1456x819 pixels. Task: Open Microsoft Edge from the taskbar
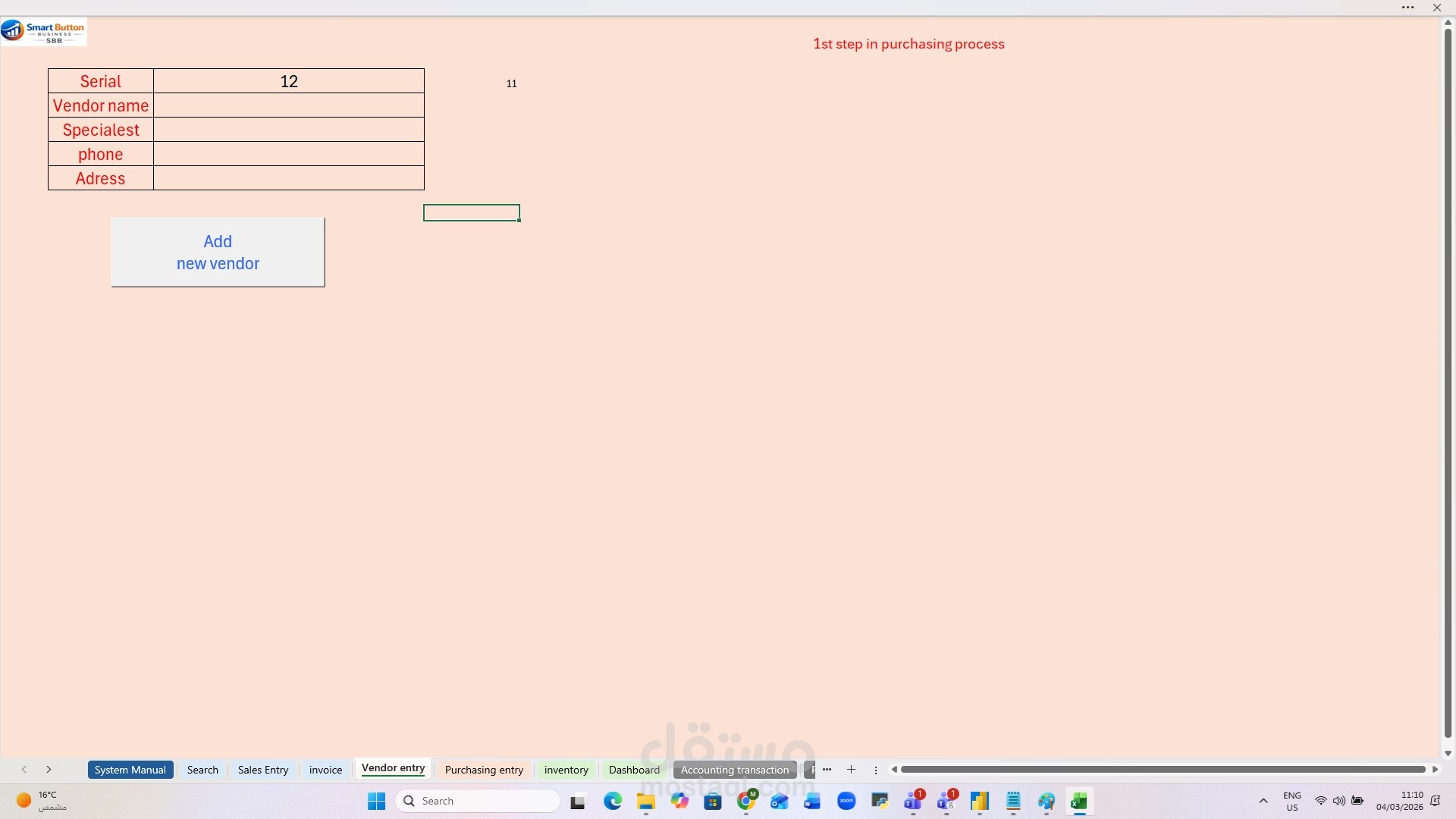tap(613, 802)
